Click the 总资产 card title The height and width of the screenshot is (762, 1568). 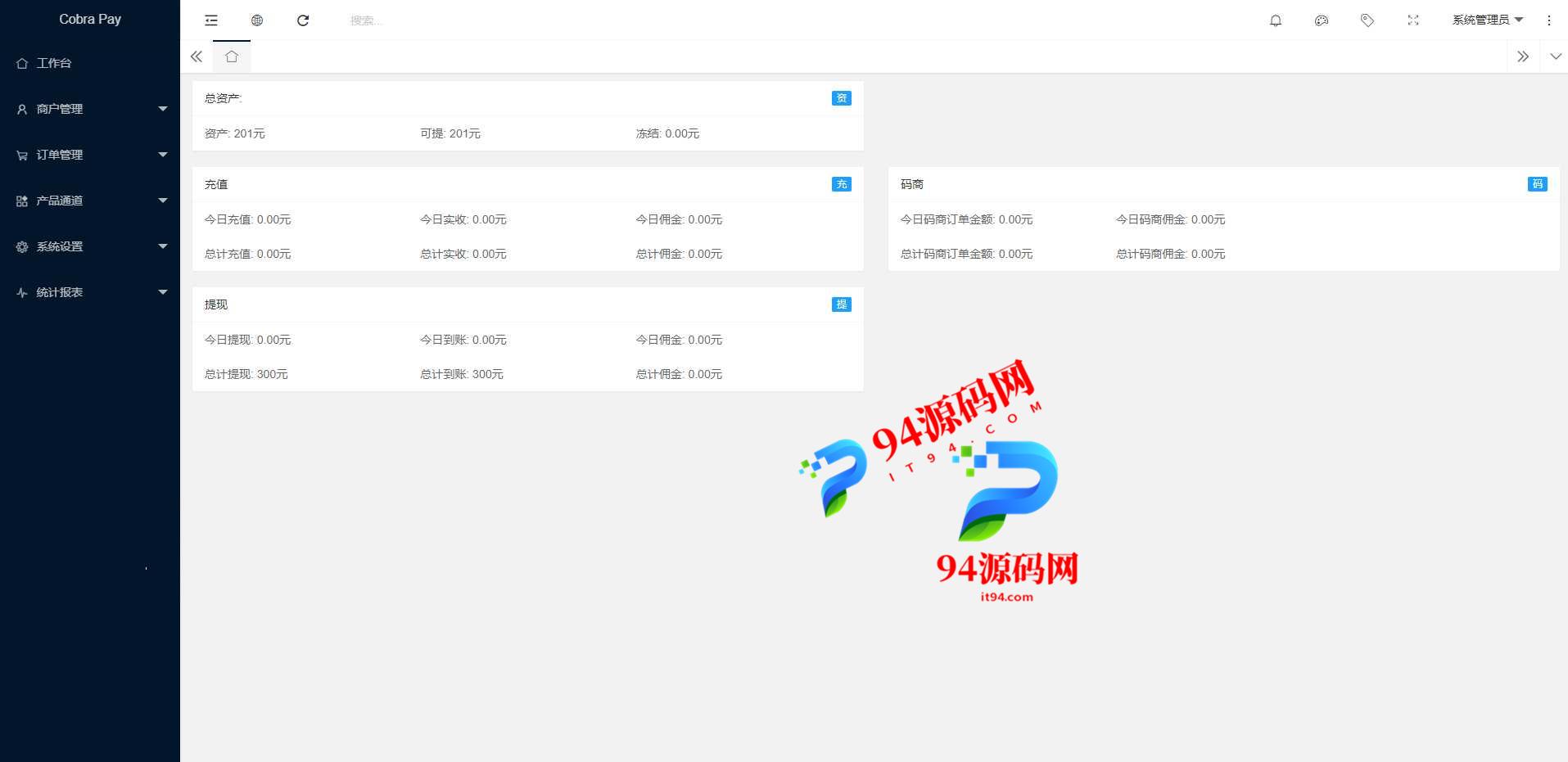click(x=223, y=98)
